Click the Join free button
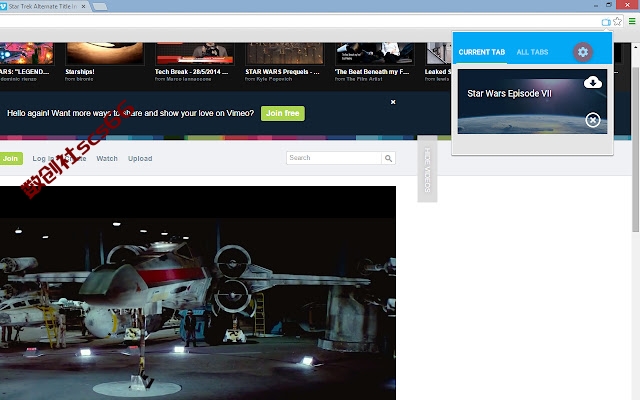 [283, 113]
